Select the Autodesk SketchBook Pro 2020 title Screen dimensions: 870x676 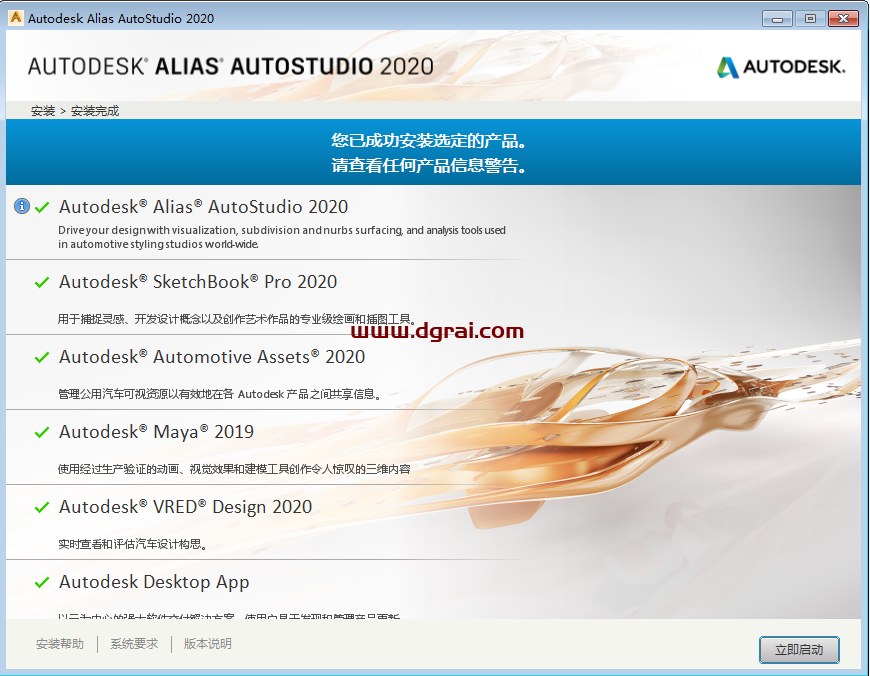[198, 282]
